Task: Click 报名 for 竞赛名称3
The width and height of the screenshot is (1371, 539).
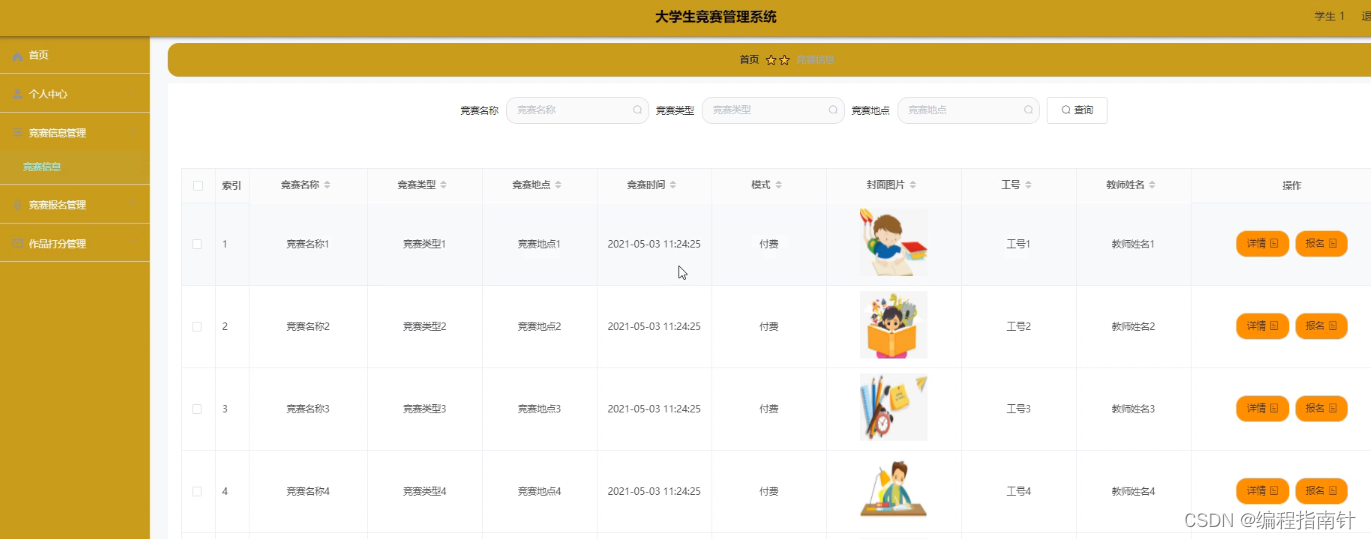Action: [x=1321, y=408]
